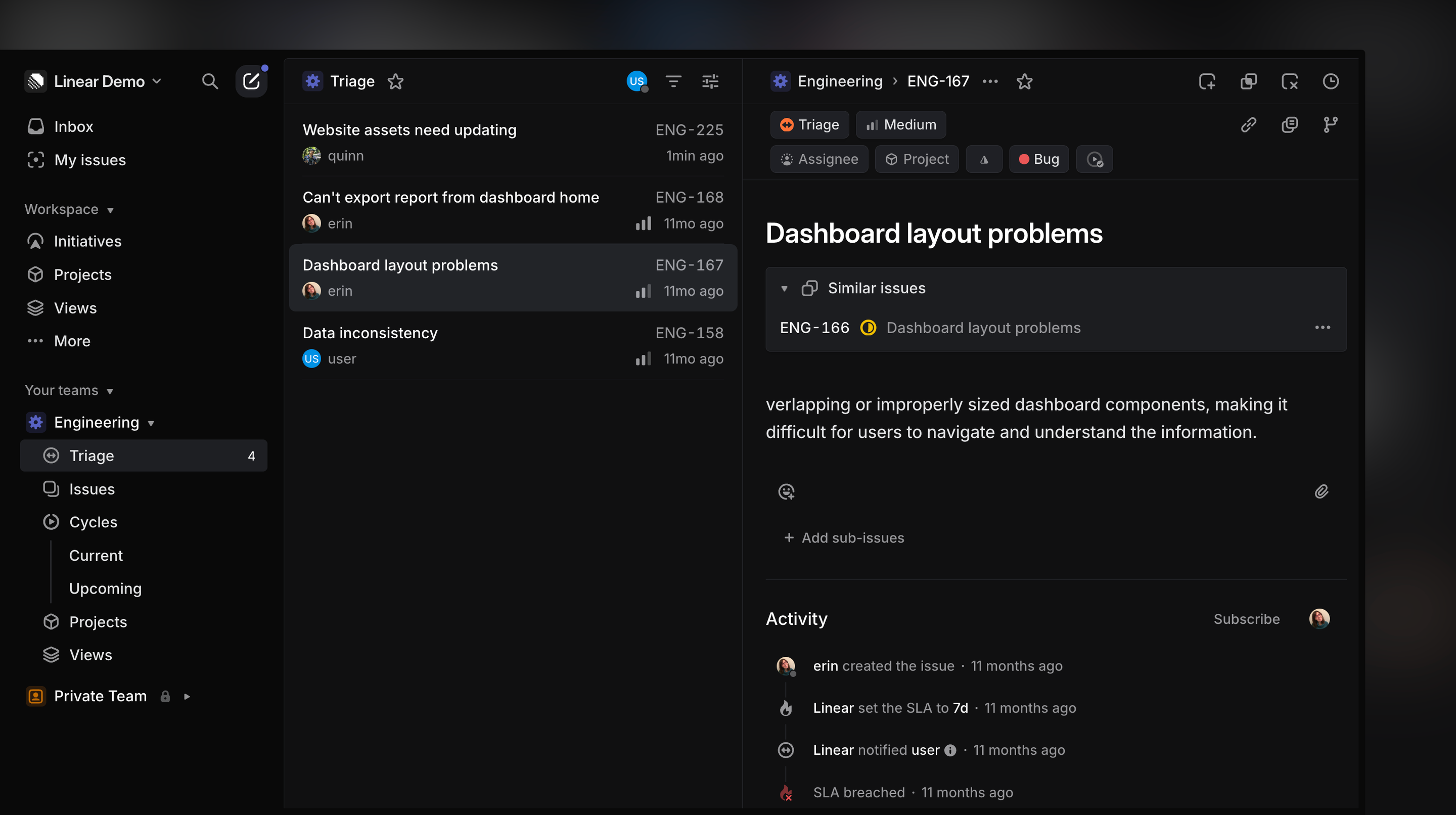Open Engineering Issues

click(x=144, y=489)
